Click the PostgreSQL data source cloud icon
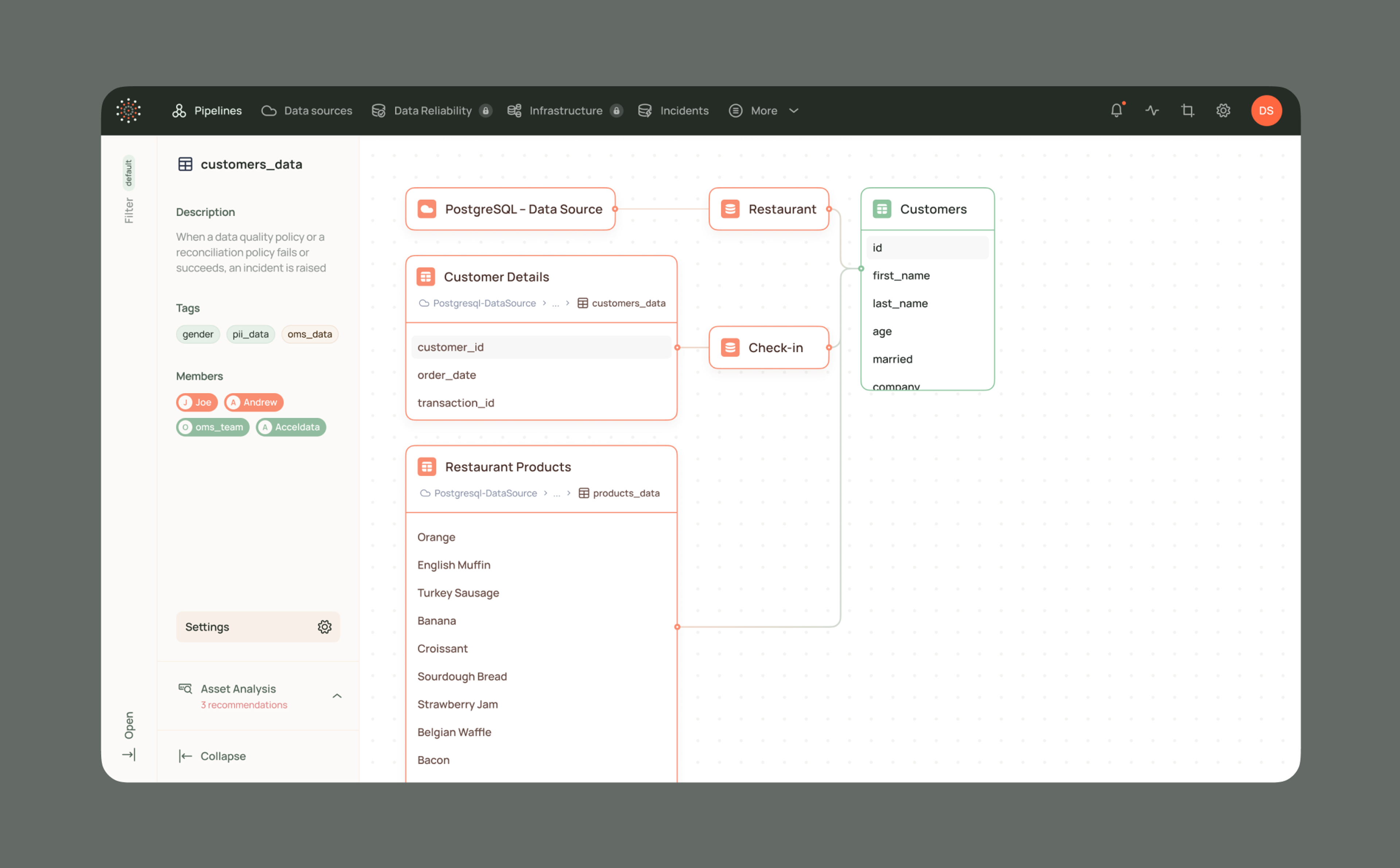The height and width of the screenshot is (868, 1400). pos(427,209)
